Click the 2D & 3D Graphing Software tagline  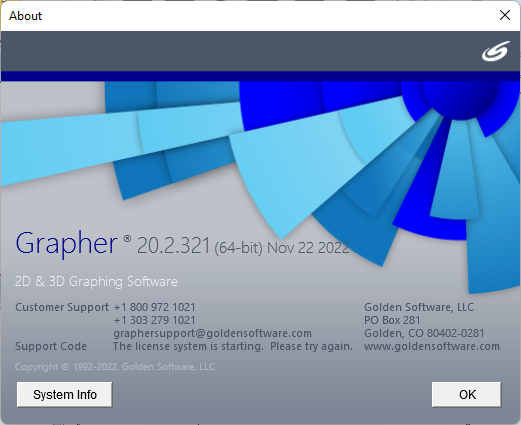click(96, 282)
